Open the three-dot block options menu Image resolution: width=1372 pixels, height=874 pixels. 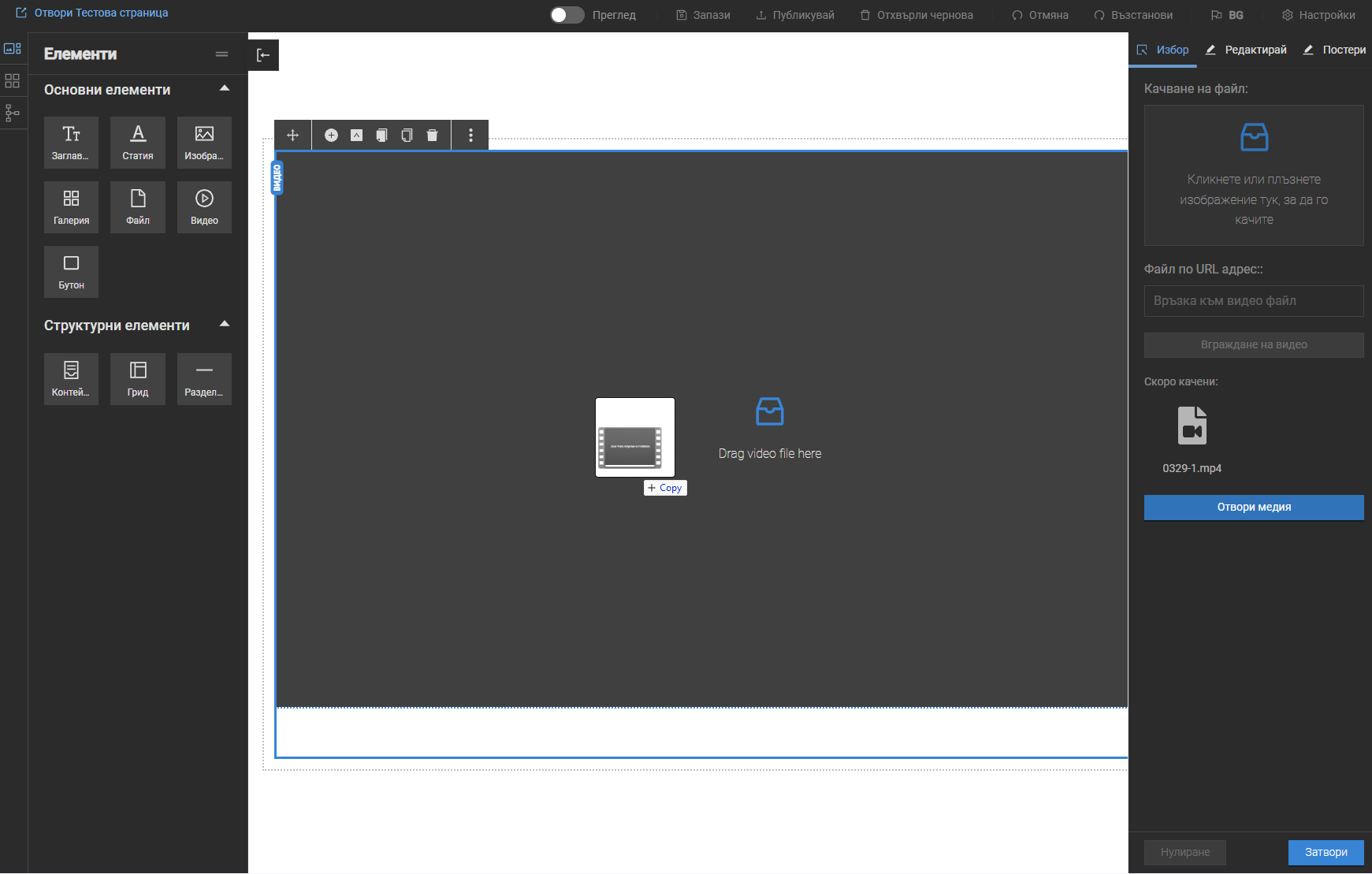tap(470, 136)
